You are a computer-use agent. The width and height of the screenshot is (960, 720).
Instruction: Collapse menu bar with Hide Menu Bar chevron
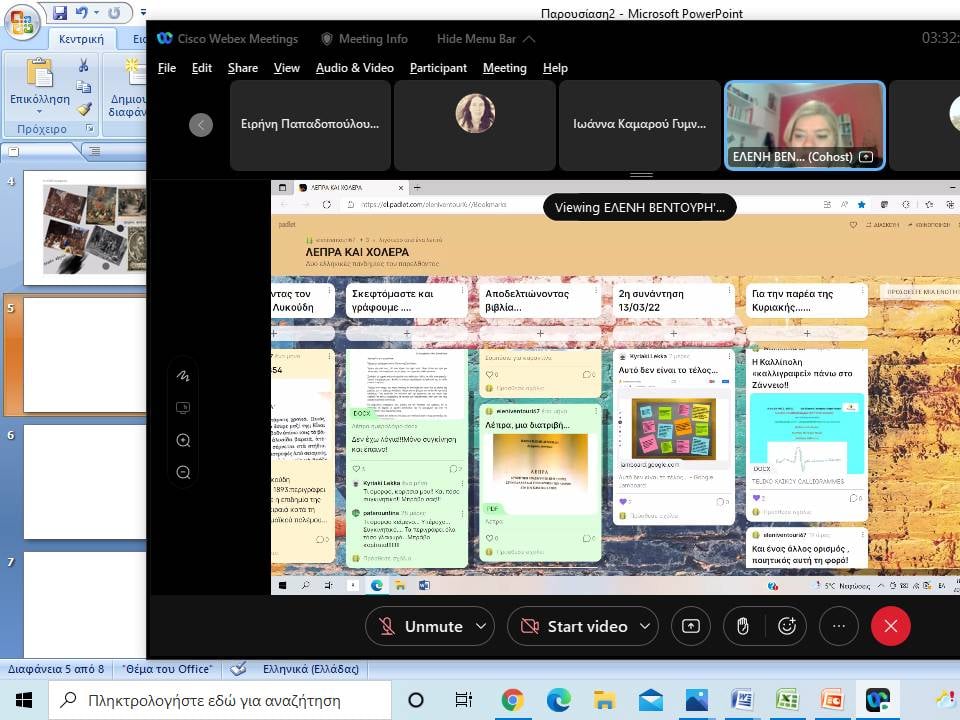coord(529,38)
